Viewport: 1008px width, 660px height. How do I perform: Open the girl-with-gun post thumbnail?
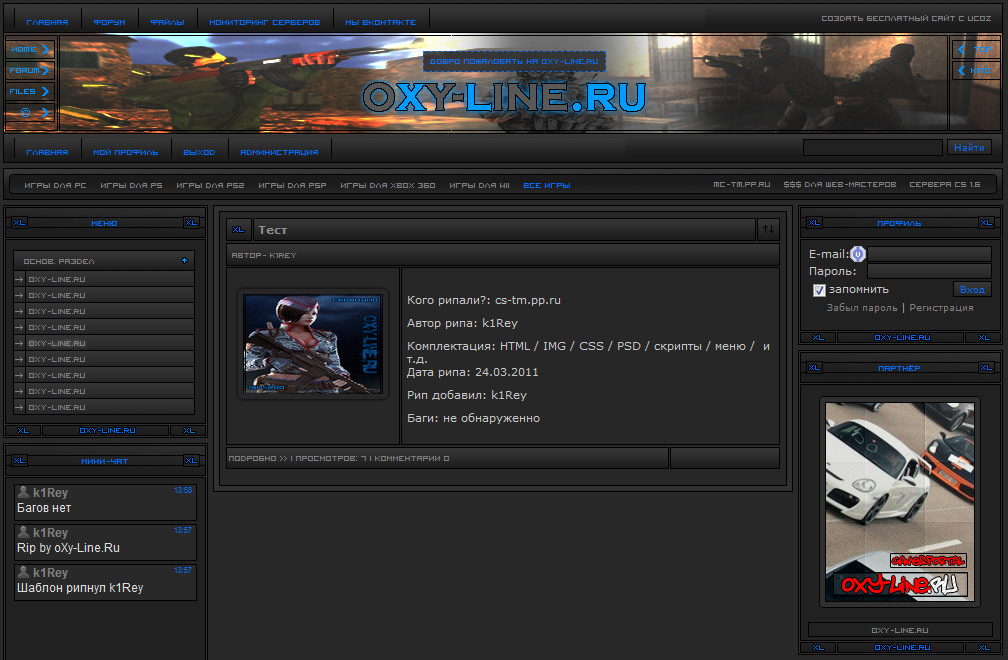point(313,344)
